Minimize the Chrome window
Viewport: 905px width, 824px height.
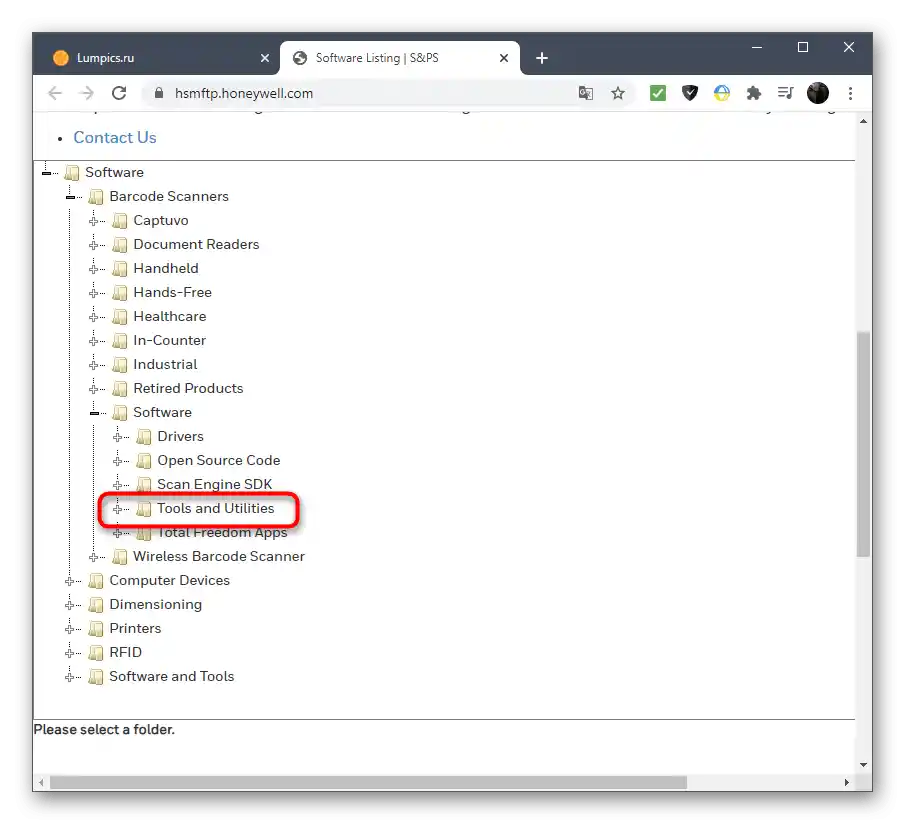(x=757, y=47)
